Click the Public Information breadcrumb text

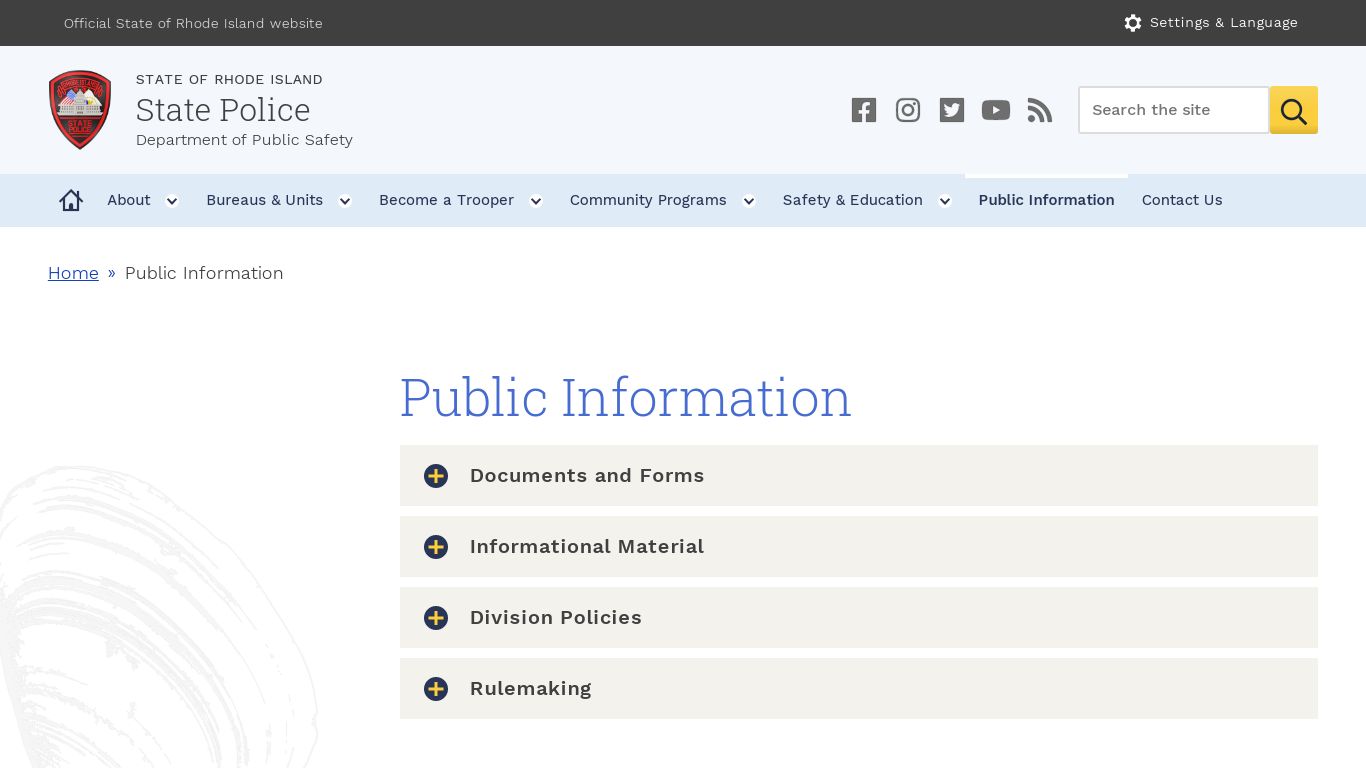204,273
